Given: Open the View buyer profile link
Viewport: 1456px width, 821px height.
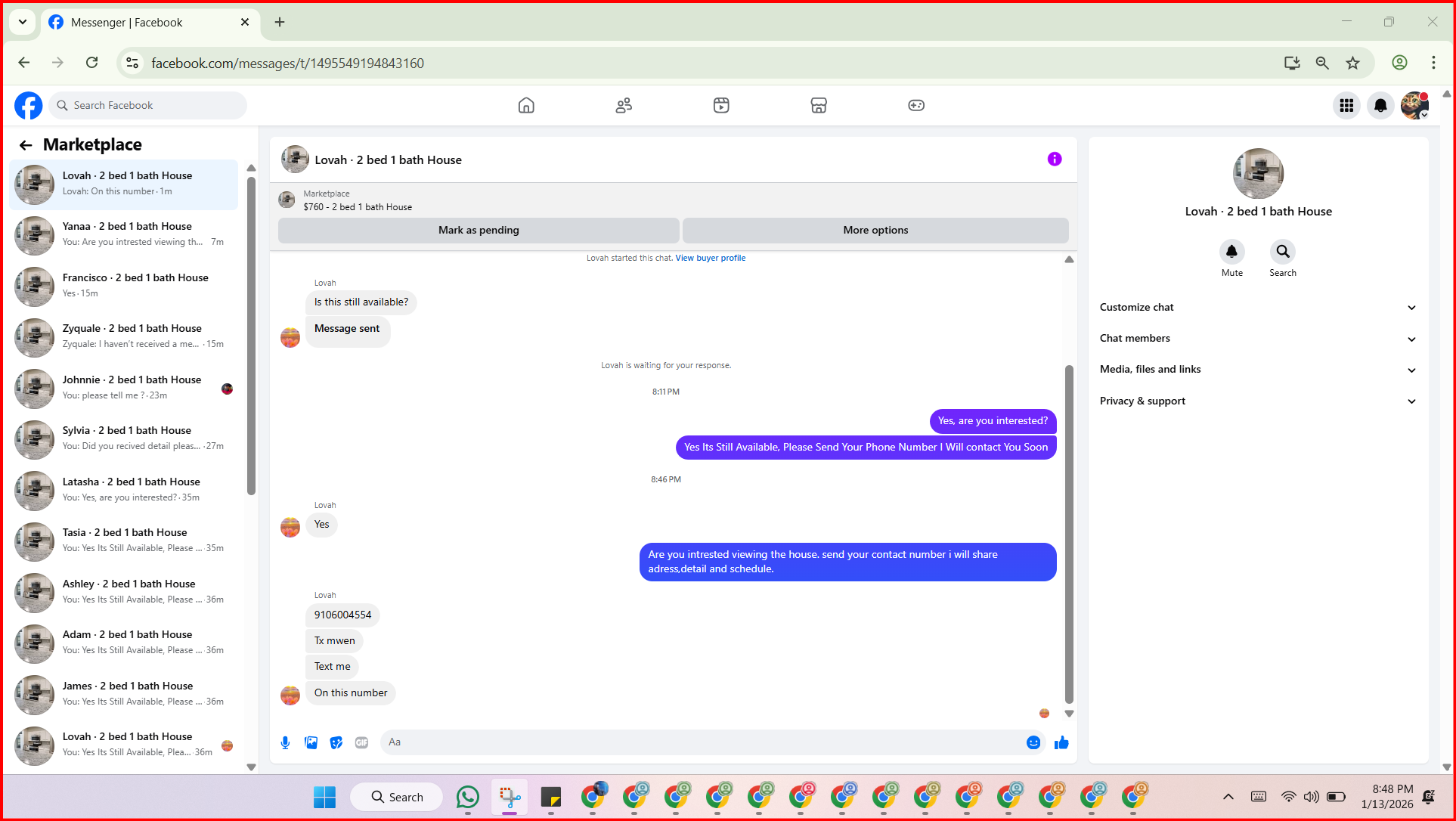Looking at the screenshot, I should pyautogui.click(x=710, y=258).
